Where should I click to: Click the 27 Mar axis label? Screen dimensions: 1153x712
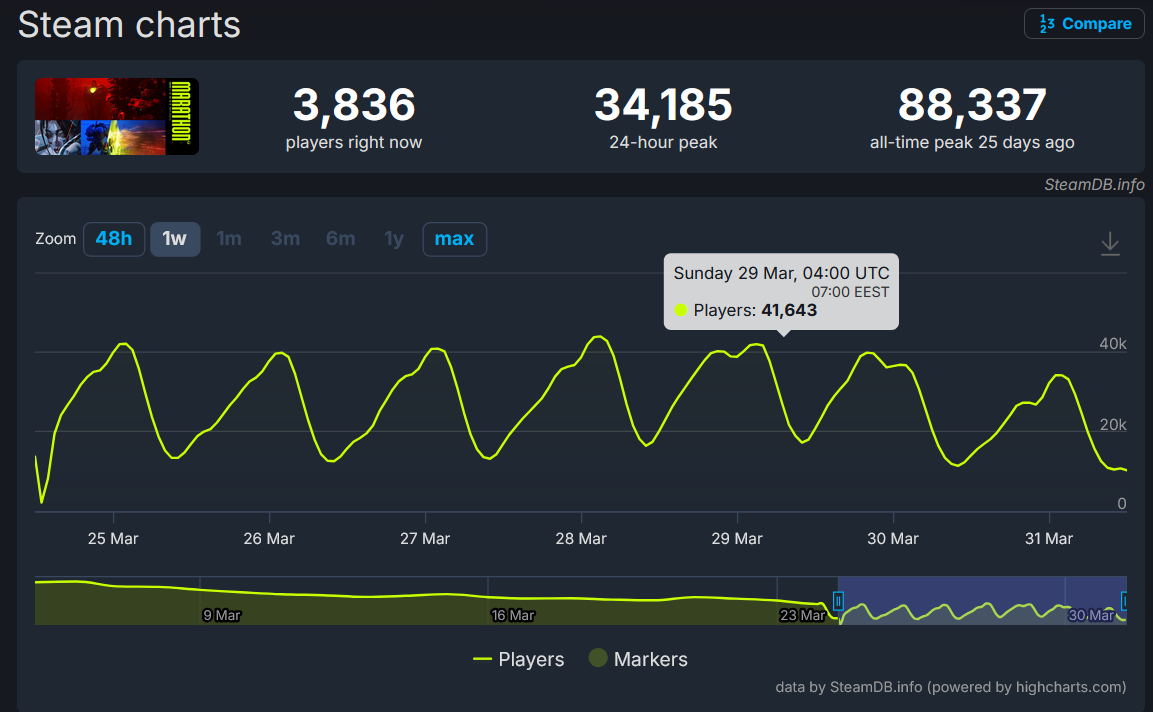[425, 538]
